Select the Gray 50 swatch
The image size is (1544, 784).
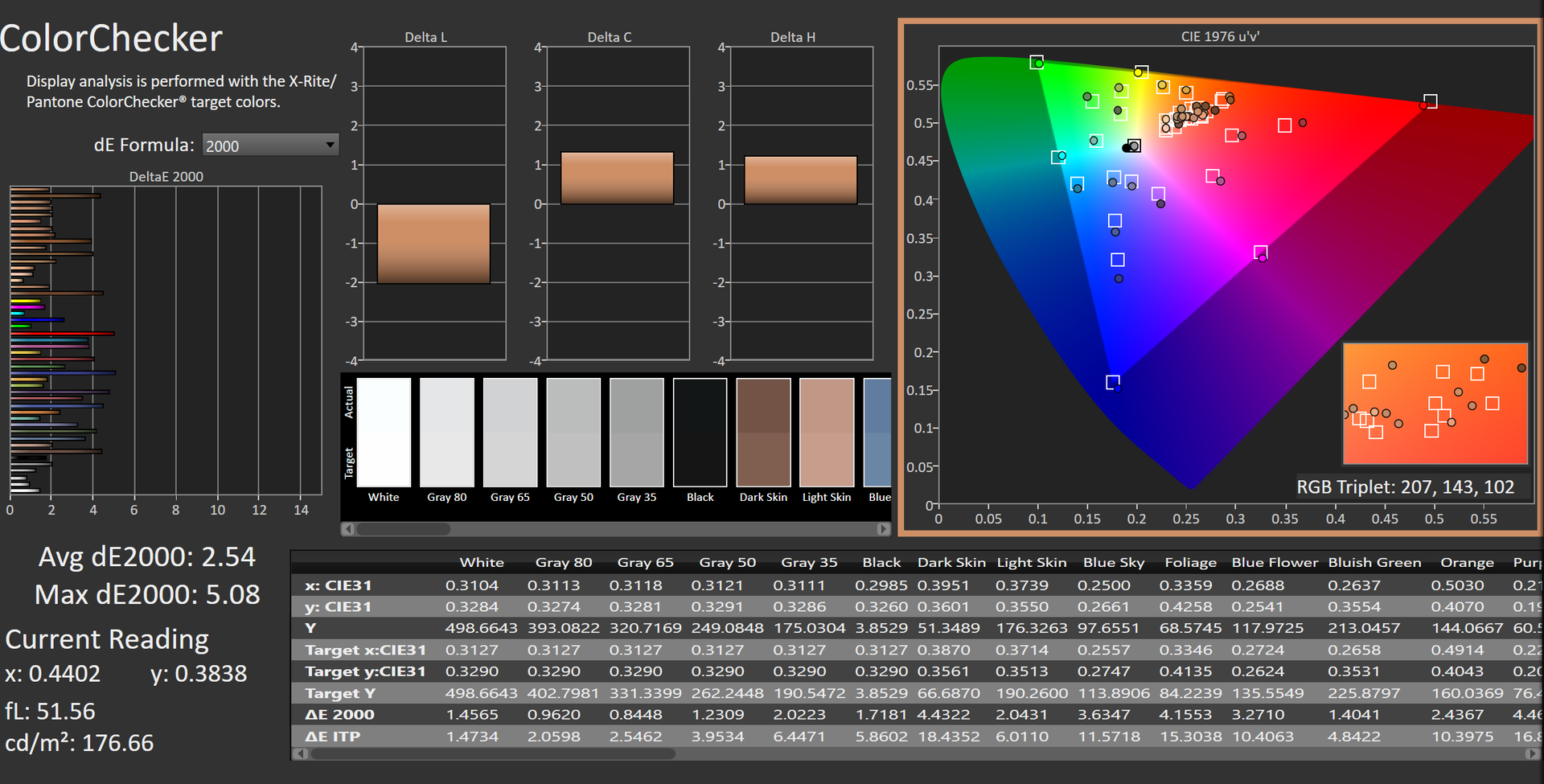tap(573, 433)
